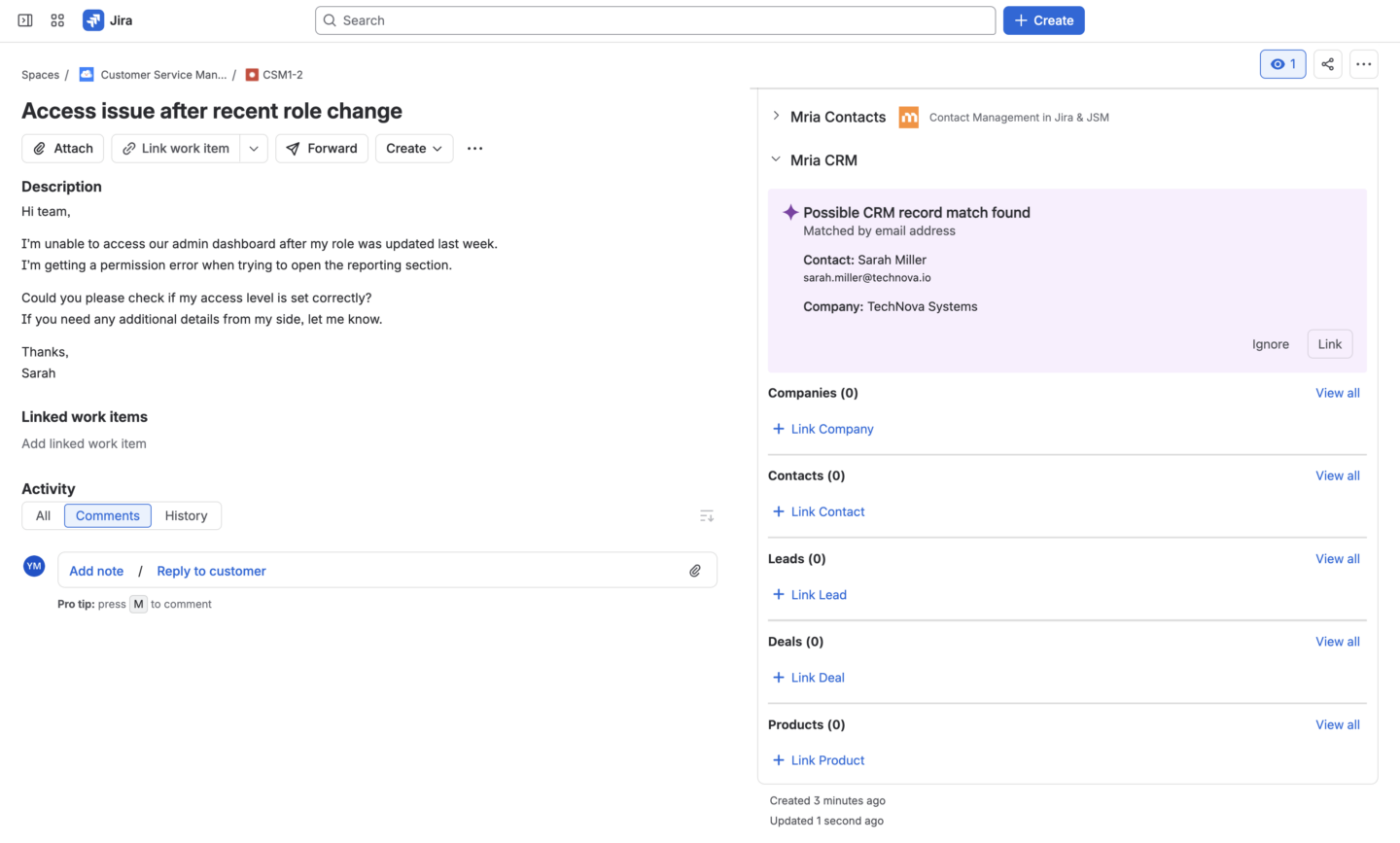
Task: Click the paperclip attachment icon in comment box
Action: 695,571
